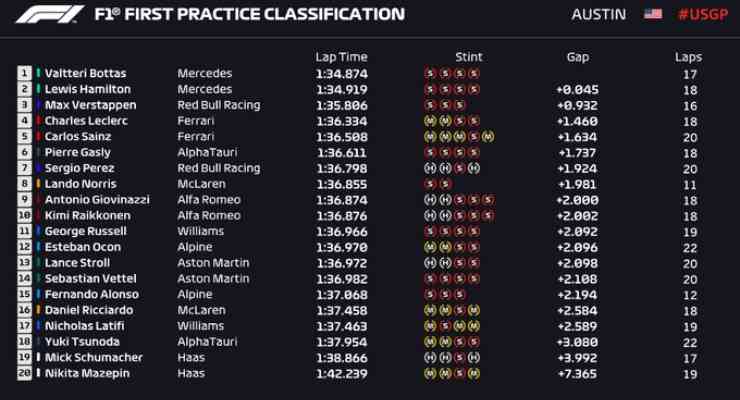Viewport: 740px width, 400px height.
Task: Click Carlos Sainz last medium tyre icon
Action: [488, 137]
